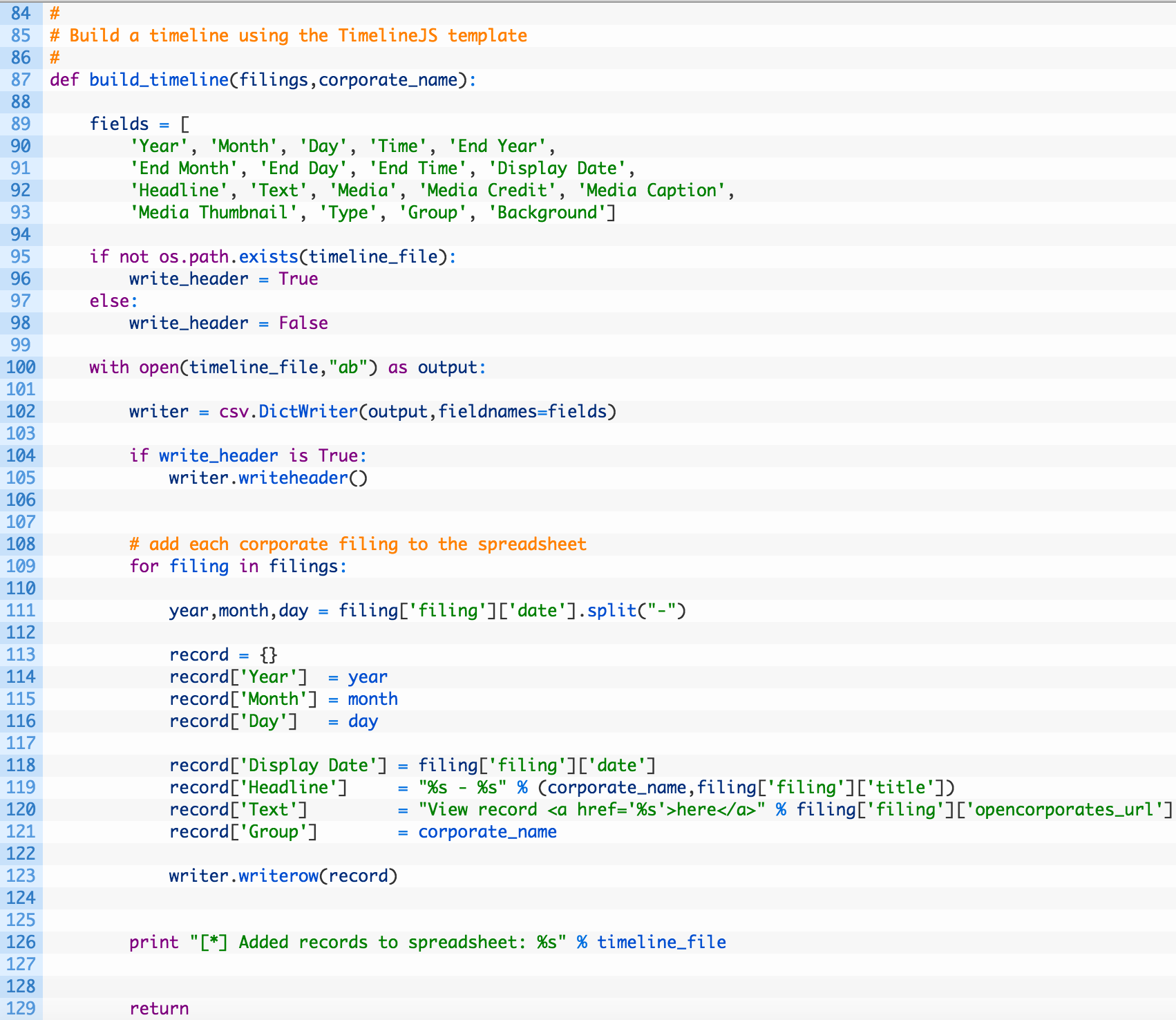Click corporate_name value on line 121

coord(487,832)
